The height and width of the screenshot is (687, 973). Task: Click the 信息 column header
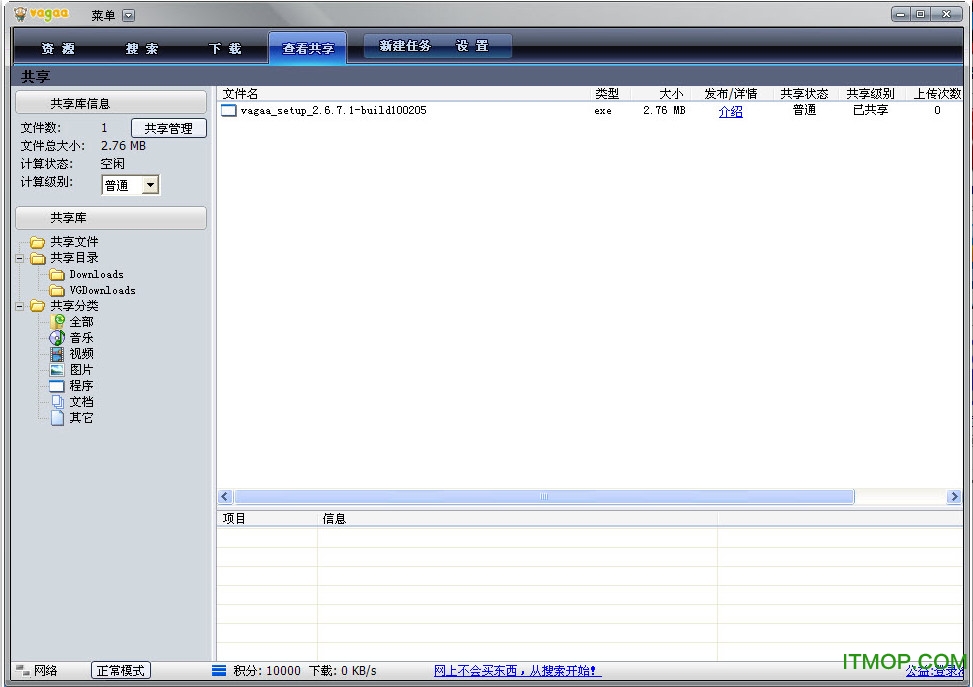[x=517, y=519]
